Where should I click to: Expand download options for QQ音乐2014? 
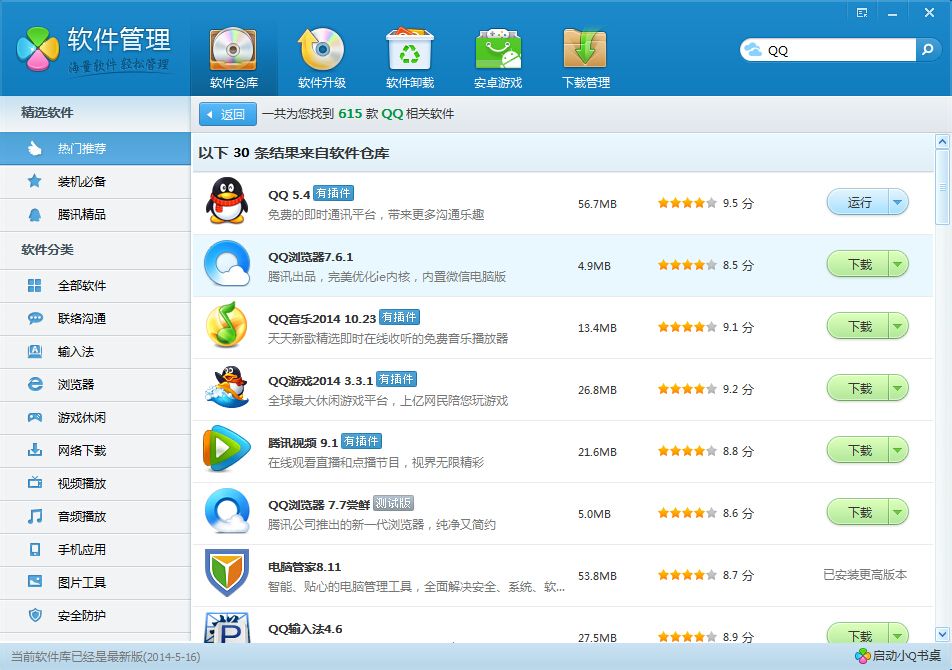[x=898, y=327]
